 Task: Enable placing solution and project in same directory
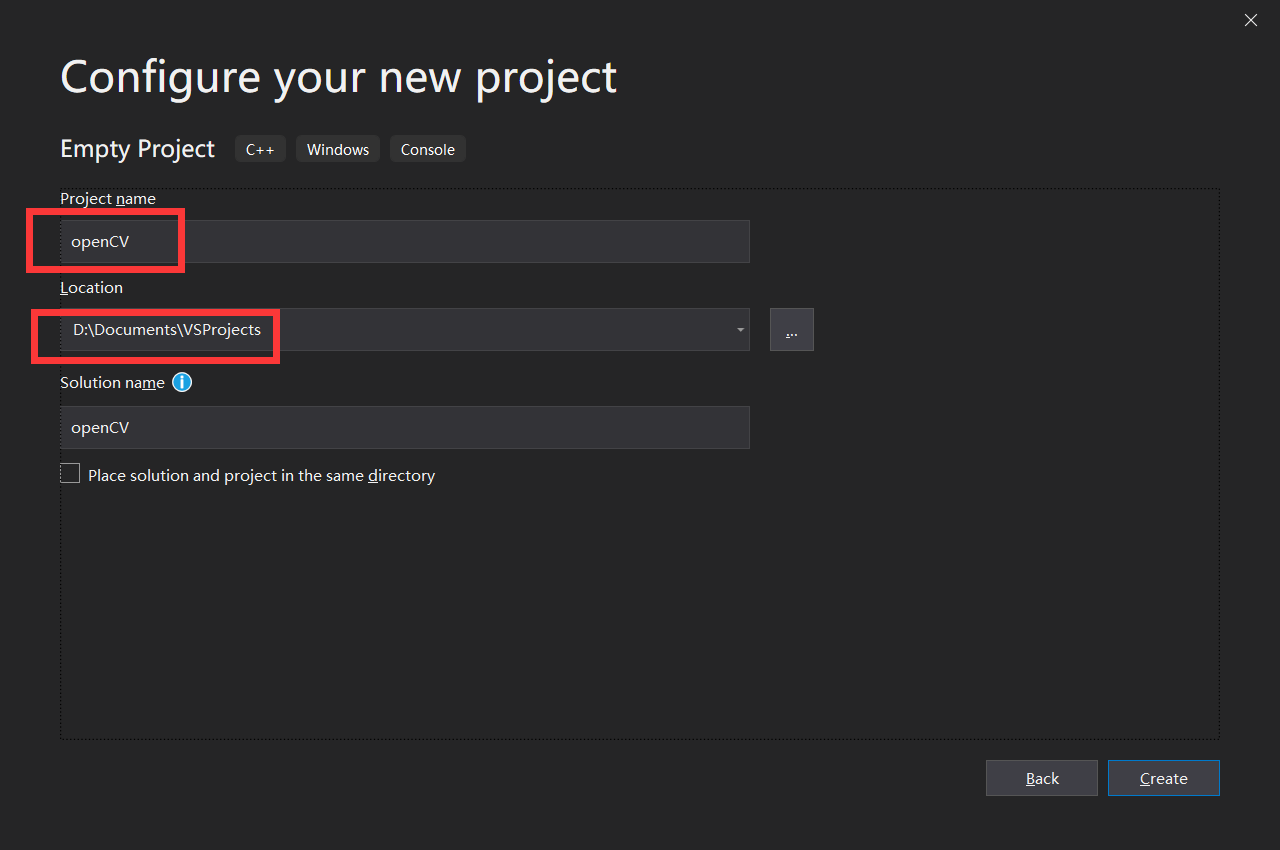[70, 472]
